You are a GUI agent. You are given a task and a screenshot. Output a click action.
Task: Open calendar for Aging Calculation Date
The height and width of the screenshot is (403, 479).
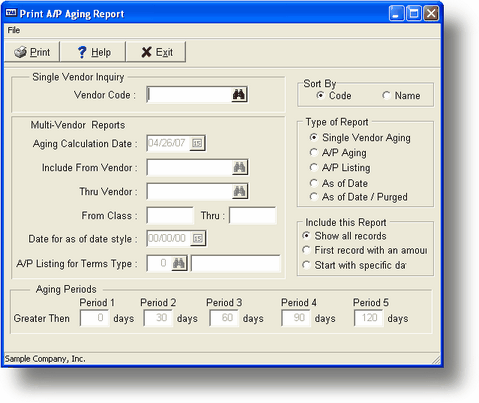(197, 143)
